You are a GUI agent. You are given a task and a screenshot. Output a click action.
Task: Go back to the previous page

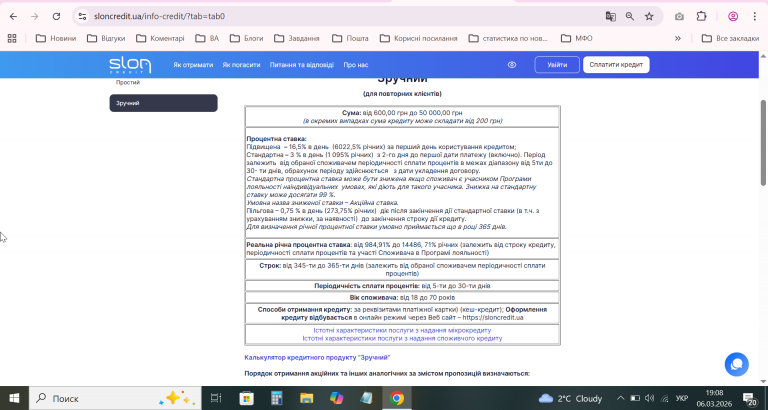point(13,16)
